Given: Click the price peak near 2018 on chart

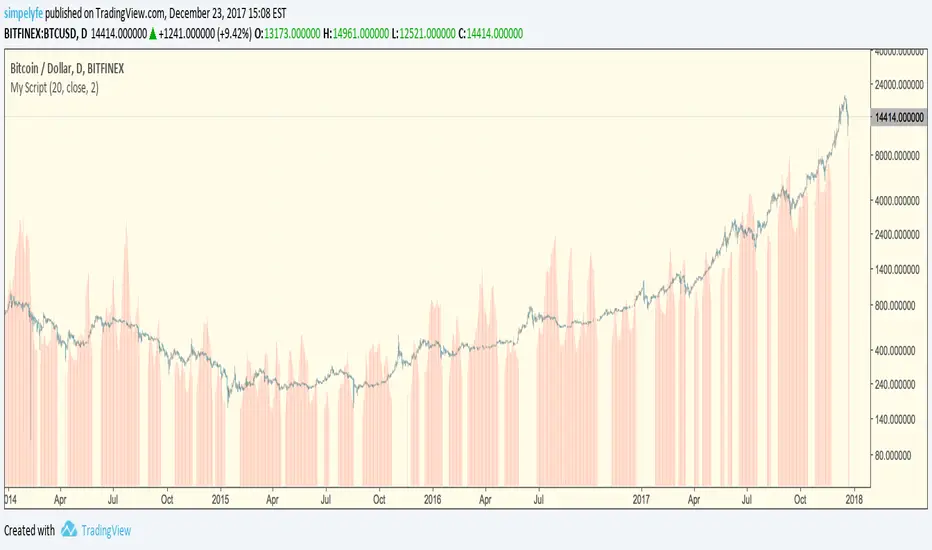Looking at the screenshot, I should (x=844, y=98).
